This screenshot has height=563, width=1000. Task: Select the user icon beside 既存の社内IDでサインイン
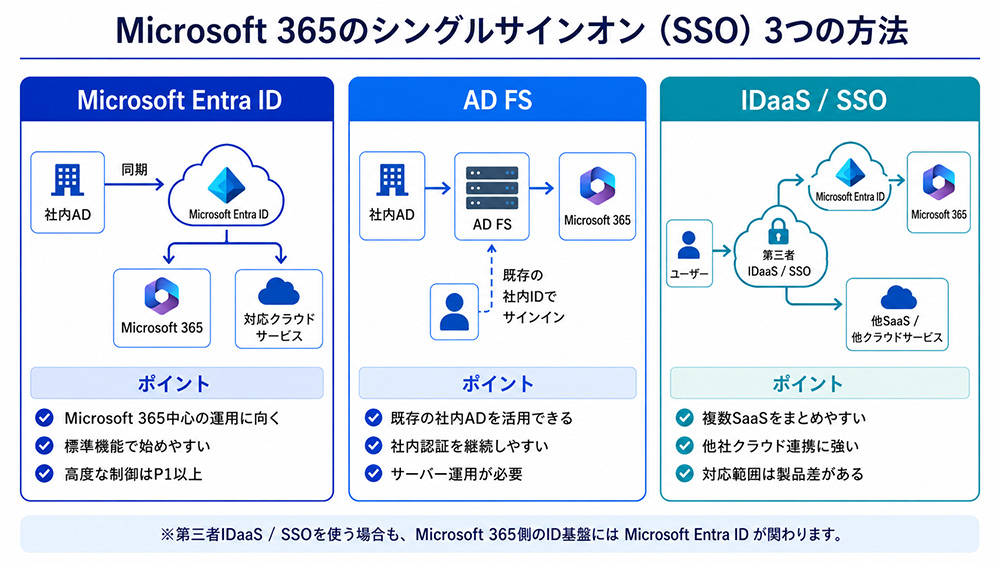454,311
